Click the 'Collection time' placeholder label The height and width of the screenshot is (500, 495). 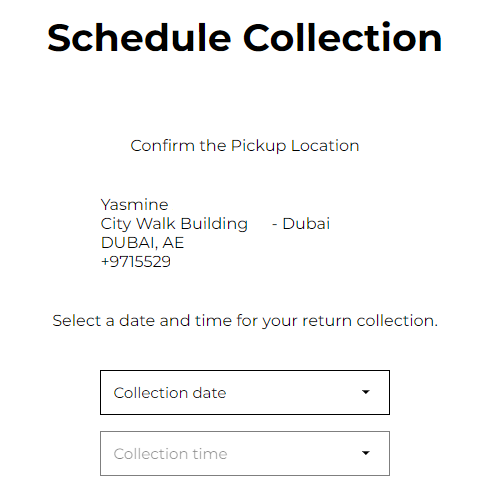pos(170,454)
